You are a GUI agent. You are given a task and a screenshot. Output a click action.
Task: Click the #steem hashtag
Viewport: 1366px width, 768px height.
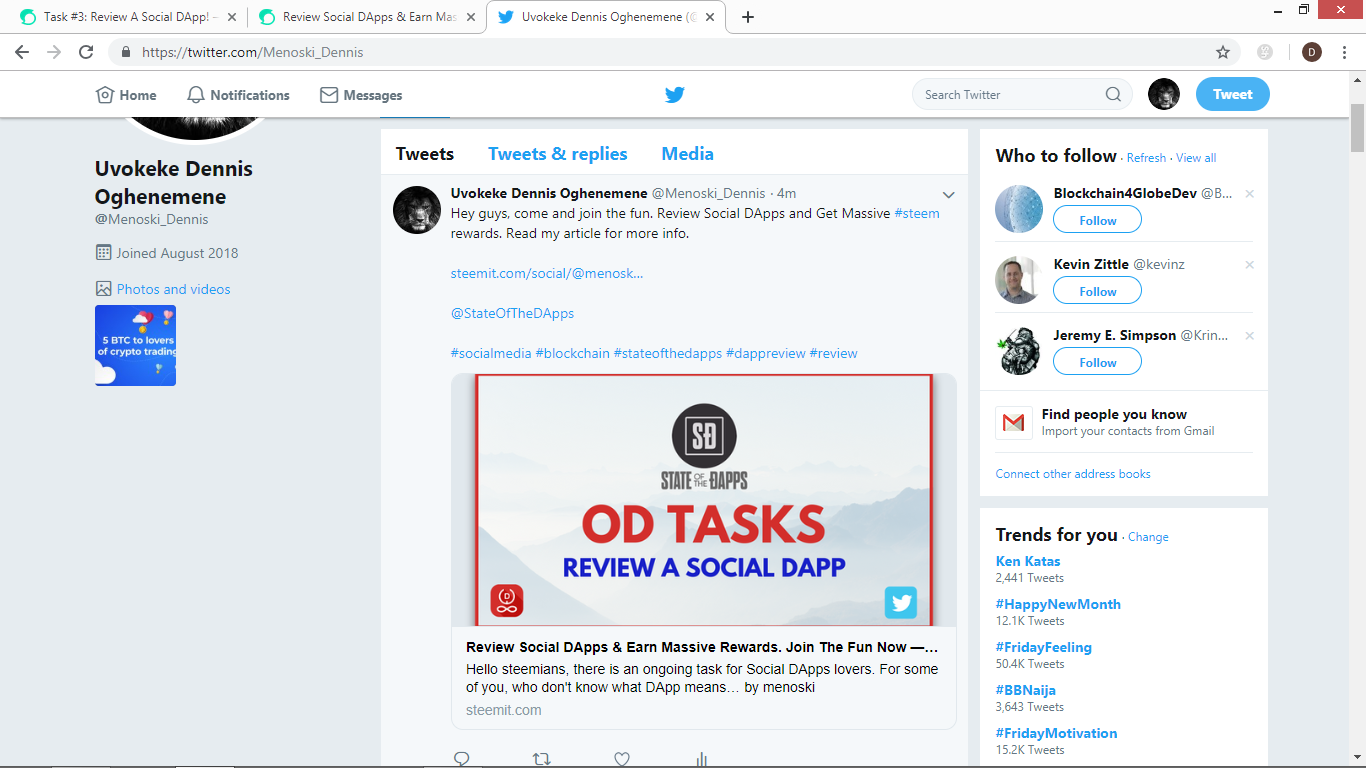pyautogui.click(x=917, y=213)
